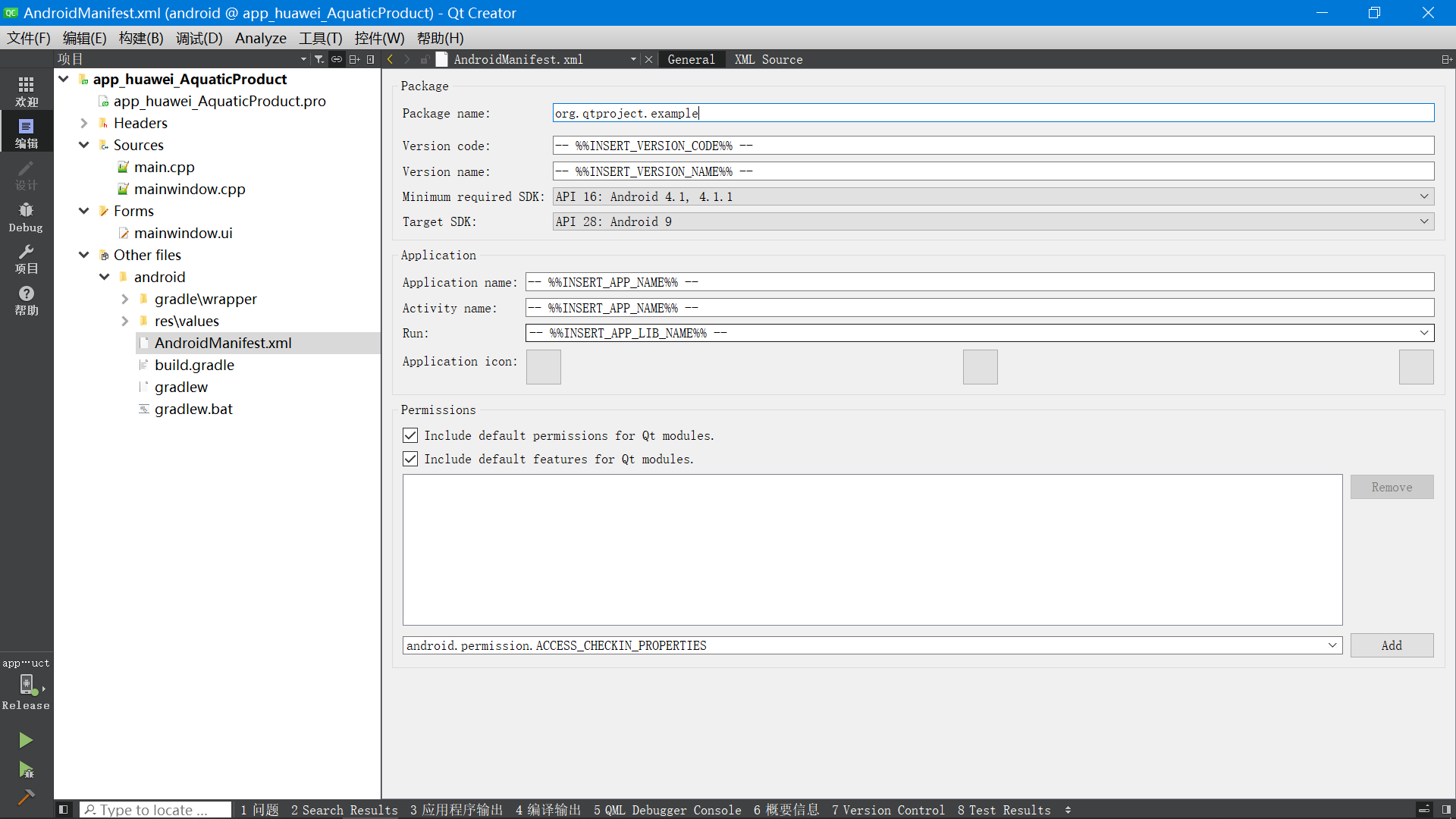1456x819 pixels.
Task: Toggle Include default permissions for Qt modules
Action: (410, 436)
